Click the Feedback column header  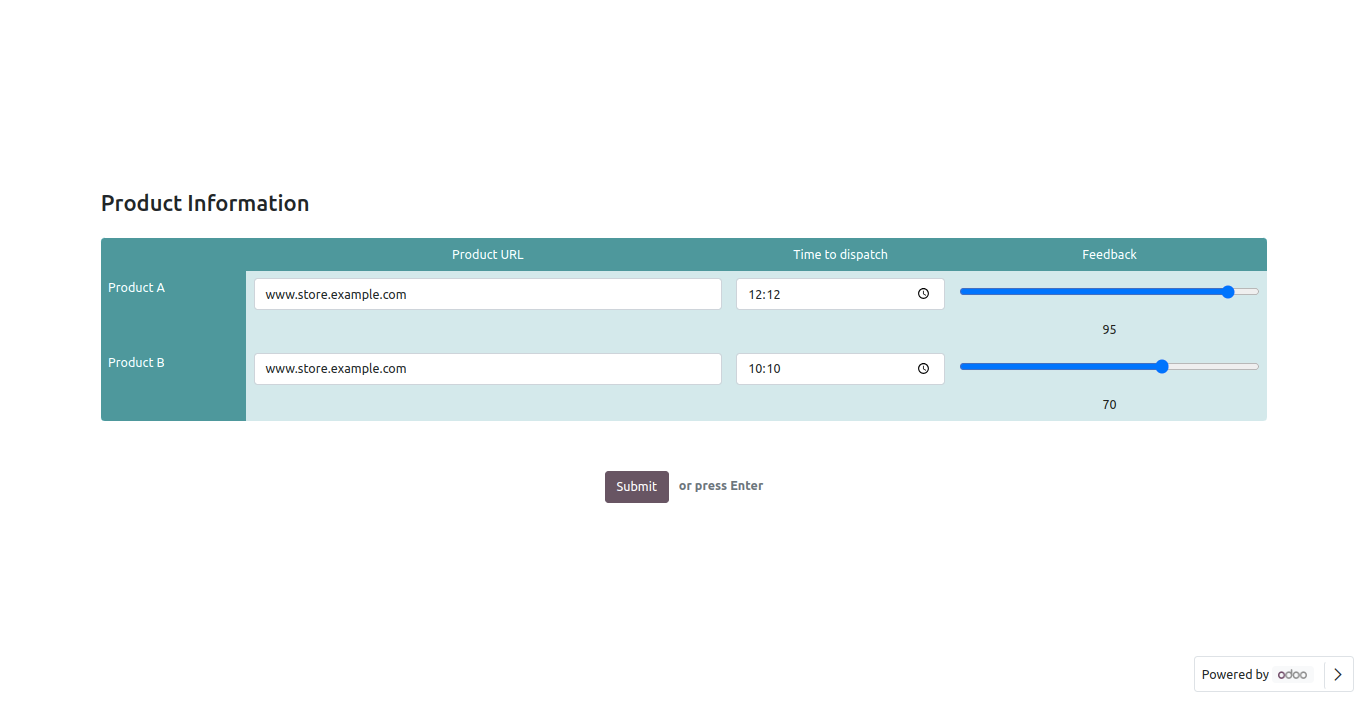[1109, 254]
